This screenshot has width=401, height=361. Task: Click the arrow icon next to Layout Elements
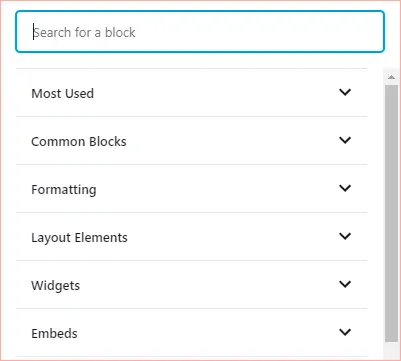(x=345, y=236)
